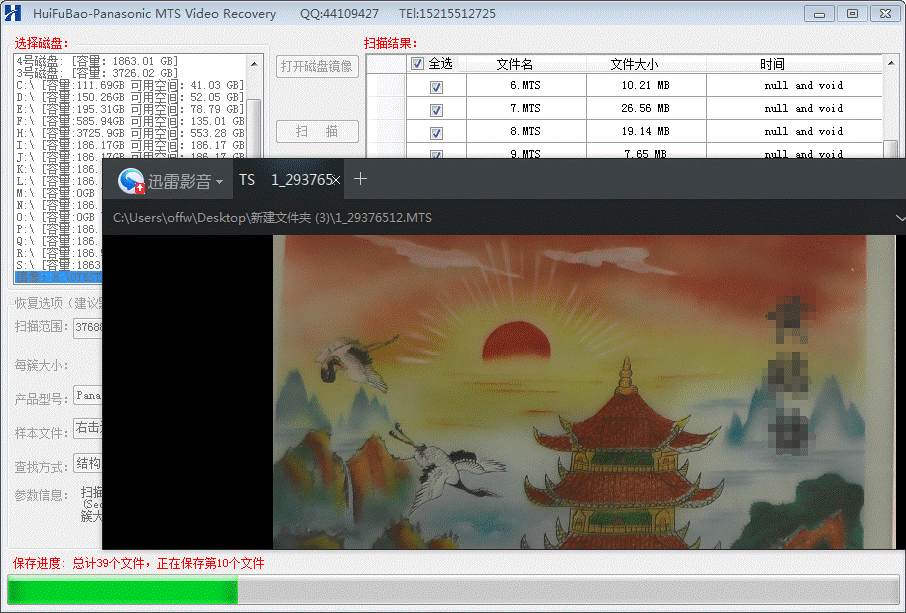Click the 扫描 scan button
The width and height of the screenshot is (906, 613).
[x=317, y=131]
